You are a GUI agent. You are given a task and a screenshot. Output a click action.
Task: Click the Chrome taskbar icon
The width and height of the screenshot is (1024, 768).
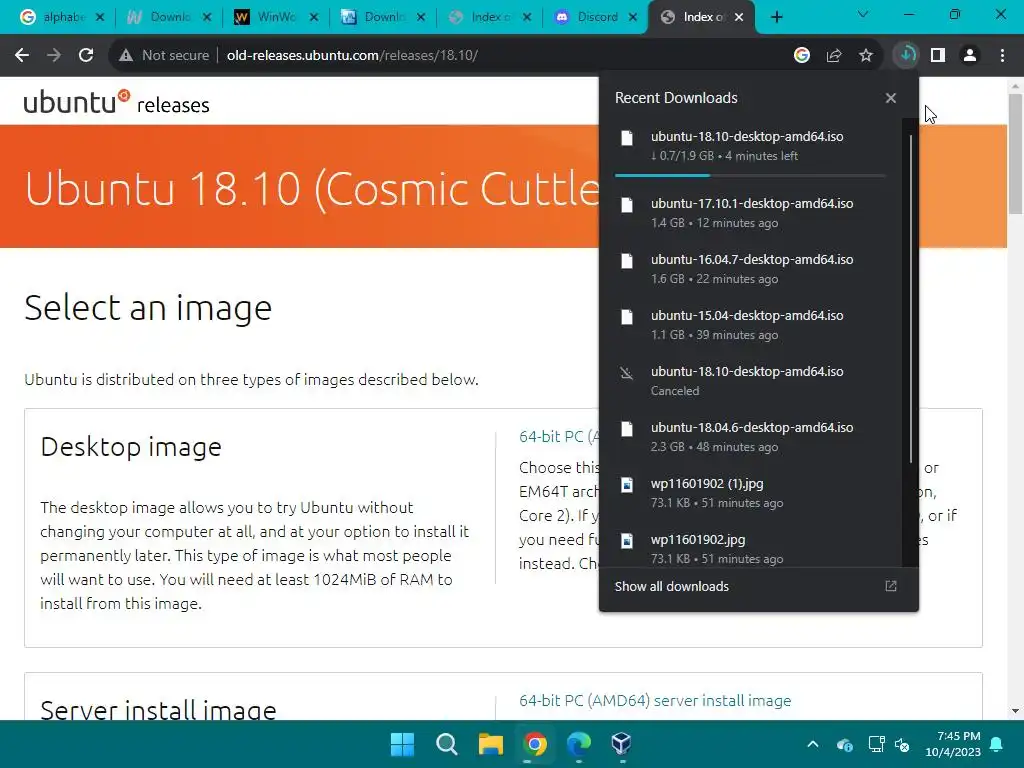pyautogui.click(x=535, y=744)
